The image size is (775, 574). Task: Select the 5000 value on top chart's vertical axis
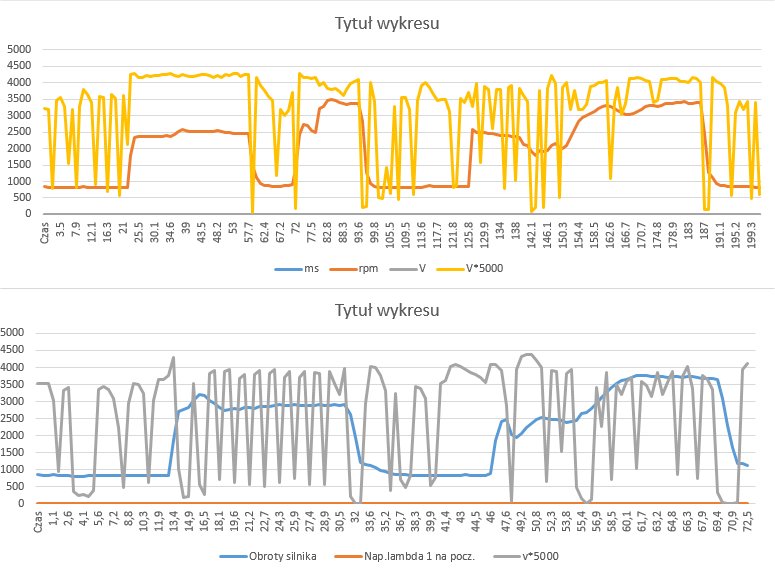(x=18, y=49)
